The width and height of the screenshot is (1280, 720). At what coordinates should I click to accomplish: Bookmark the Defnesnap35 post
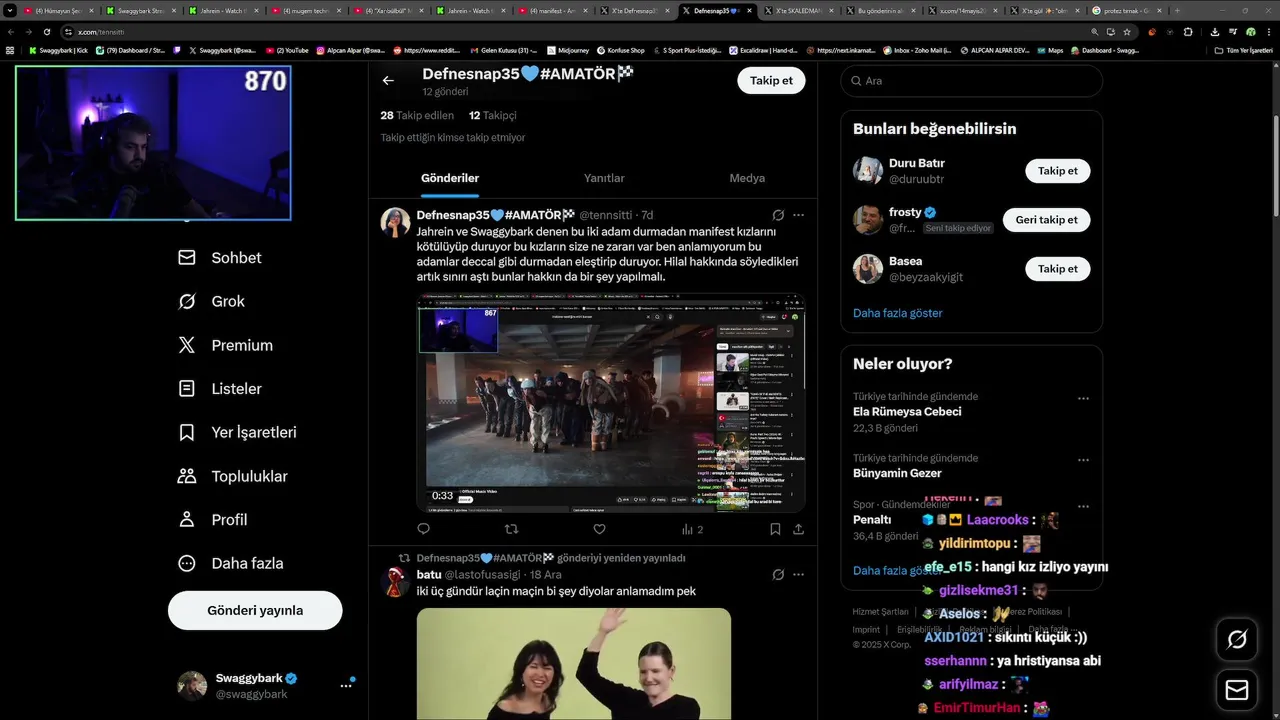coord(775,529)
